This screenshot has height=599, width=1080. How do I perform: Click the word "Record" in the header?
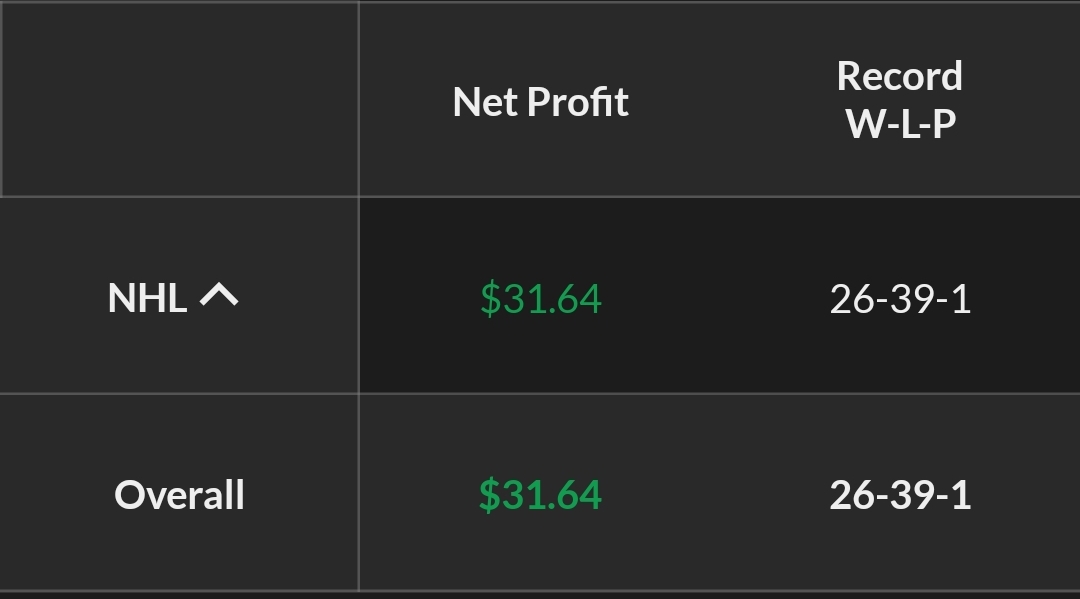point(899,76)
